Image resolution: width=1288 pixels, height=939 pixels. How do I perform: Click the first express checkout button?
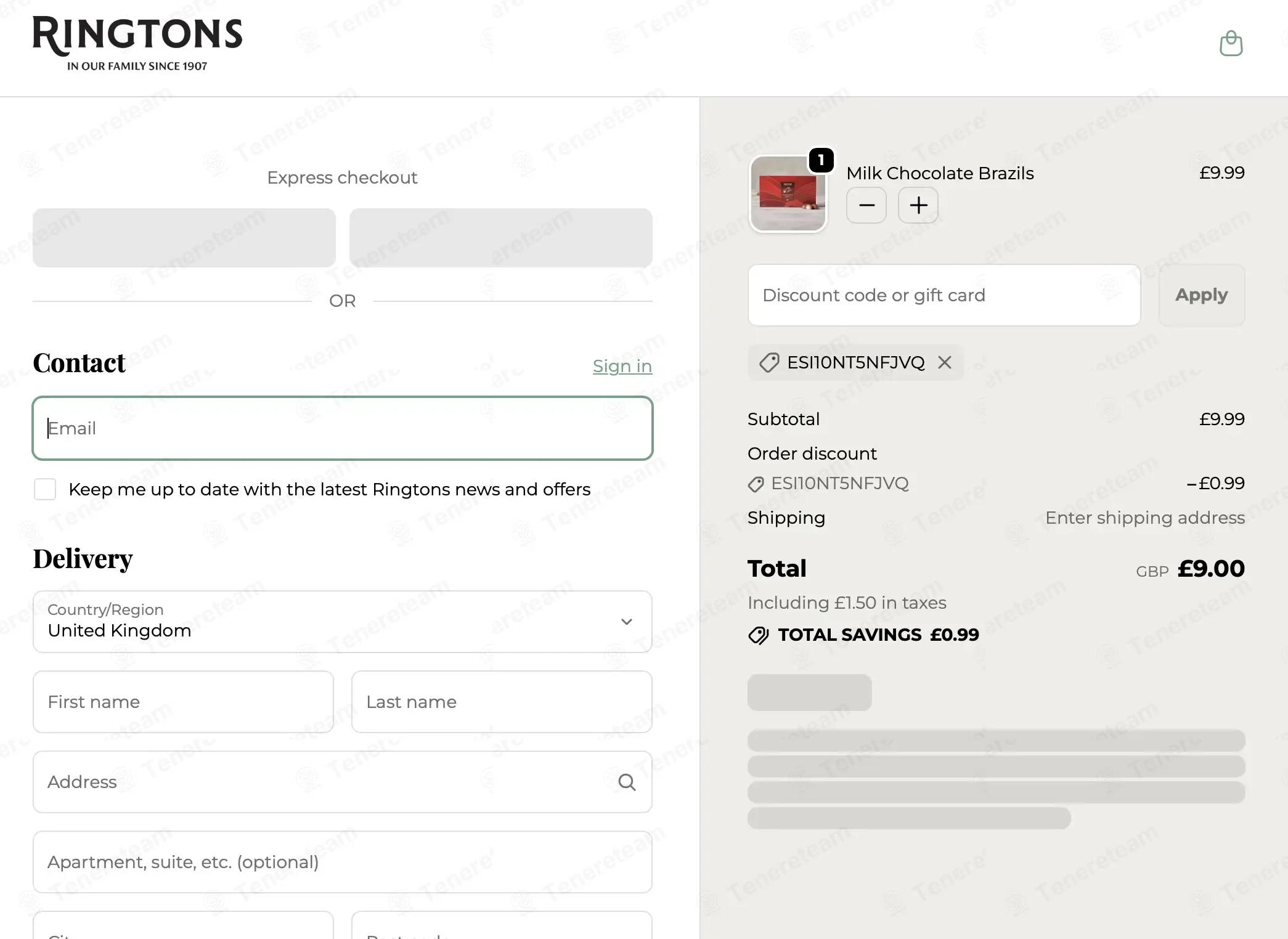point(184,238)
